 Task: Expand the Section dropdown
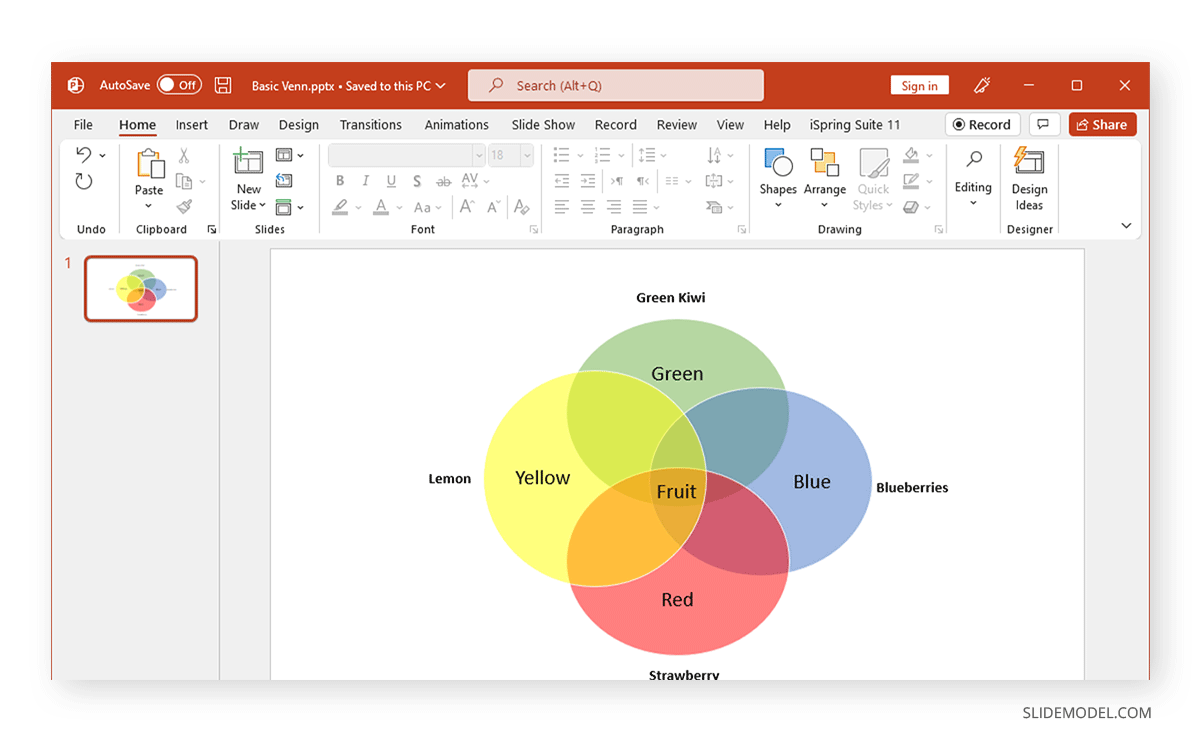300,207
